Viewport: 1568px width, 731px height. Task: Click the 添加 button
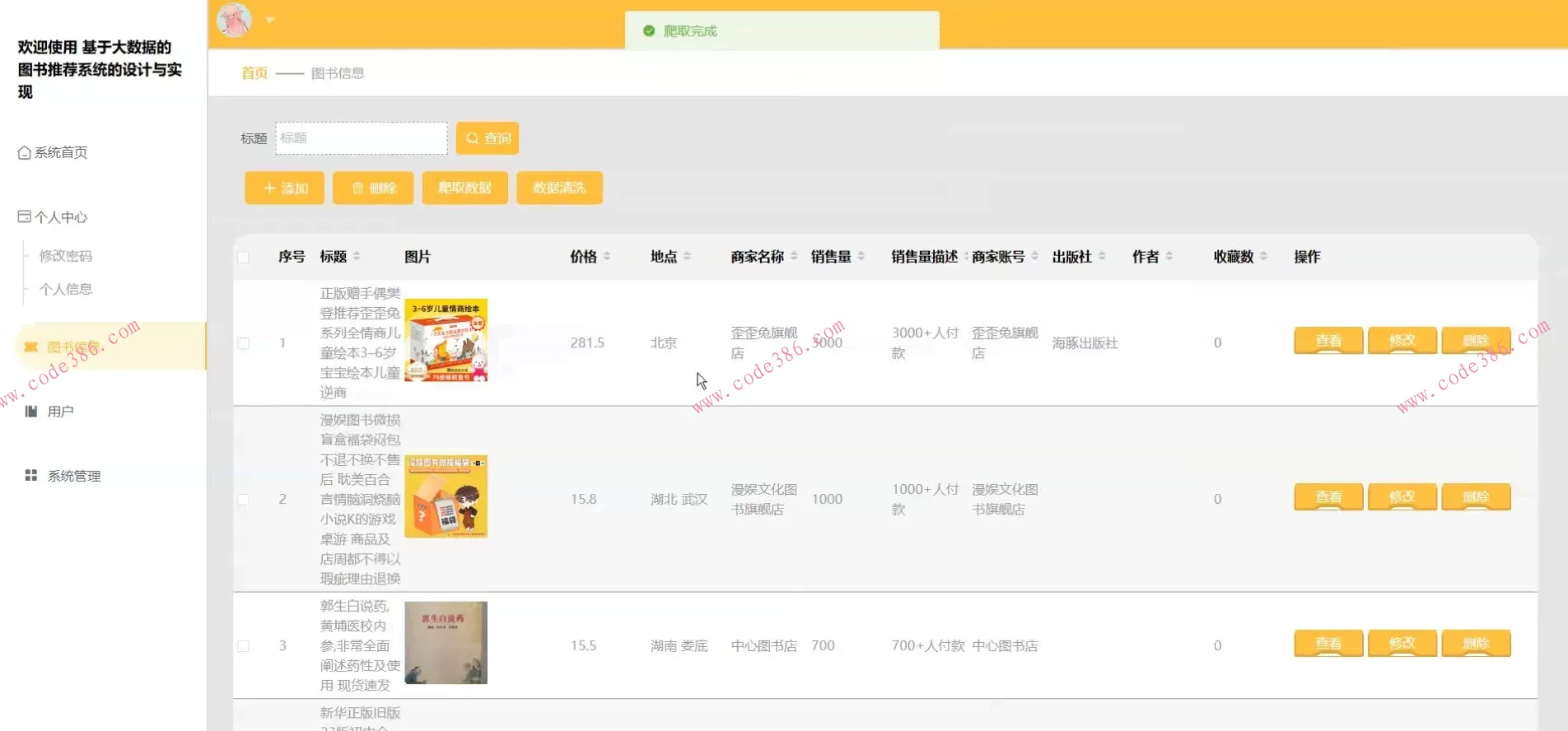[284, 188]
